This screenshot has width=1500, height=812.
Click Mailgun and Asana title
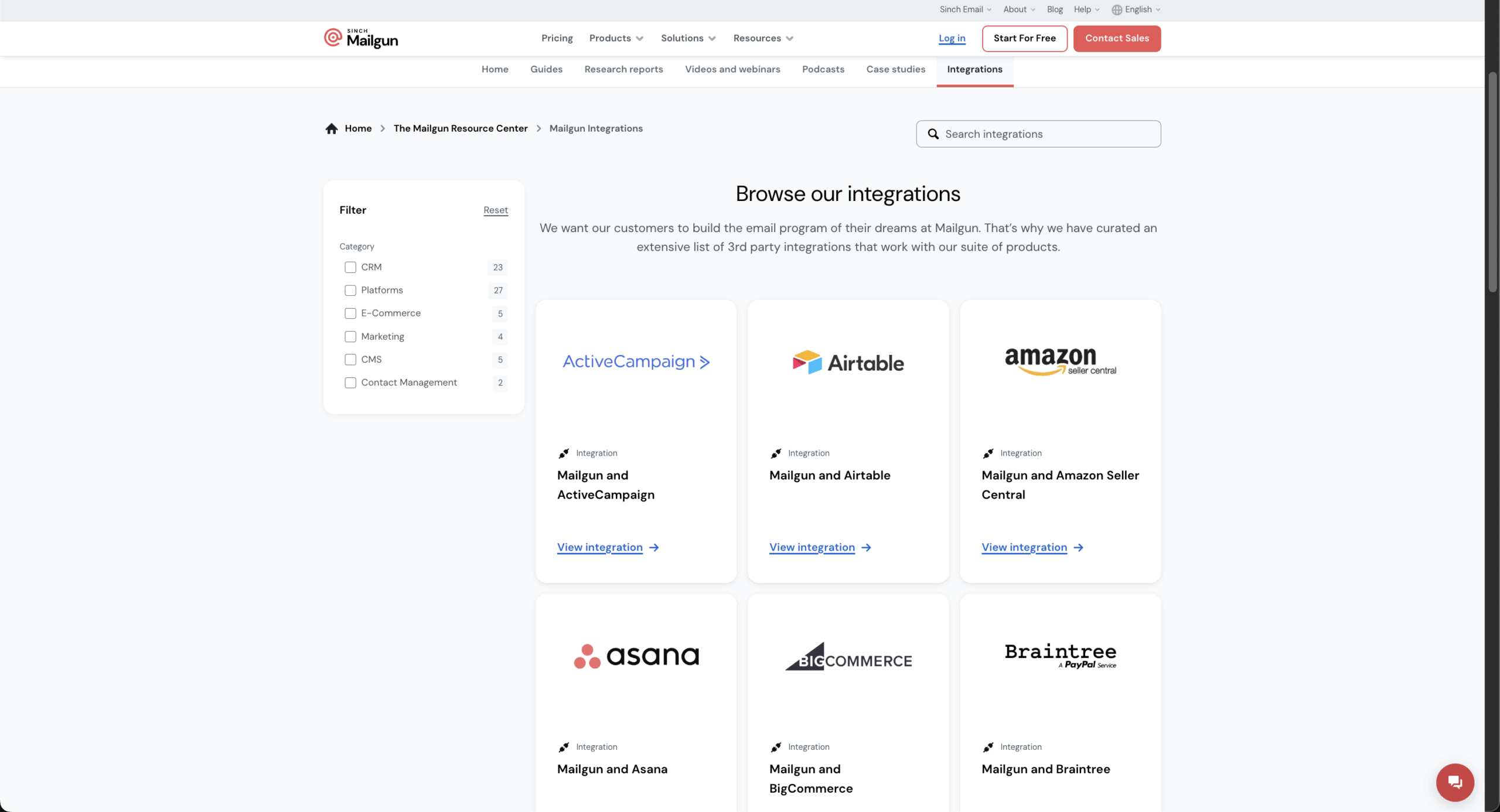click(x=612, y=769)
